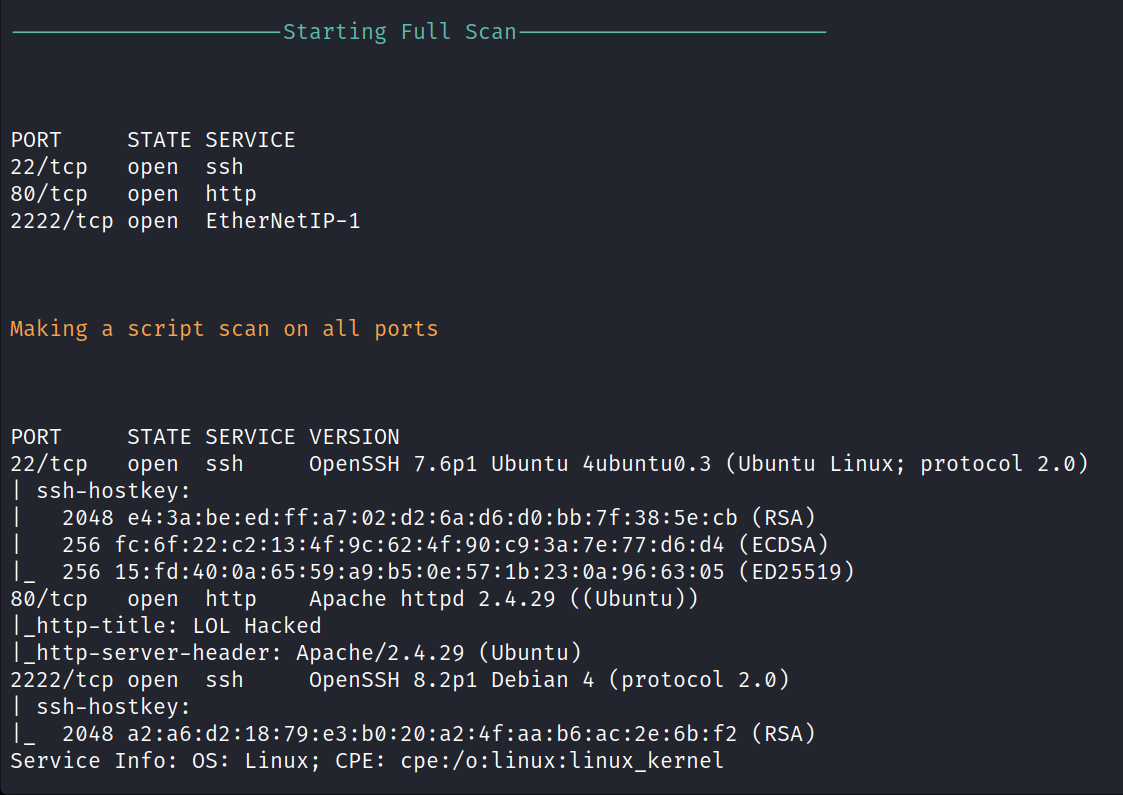Click the '80/tcp' entry in the first port table
The image size is (1123, 795).
(49, 194)
